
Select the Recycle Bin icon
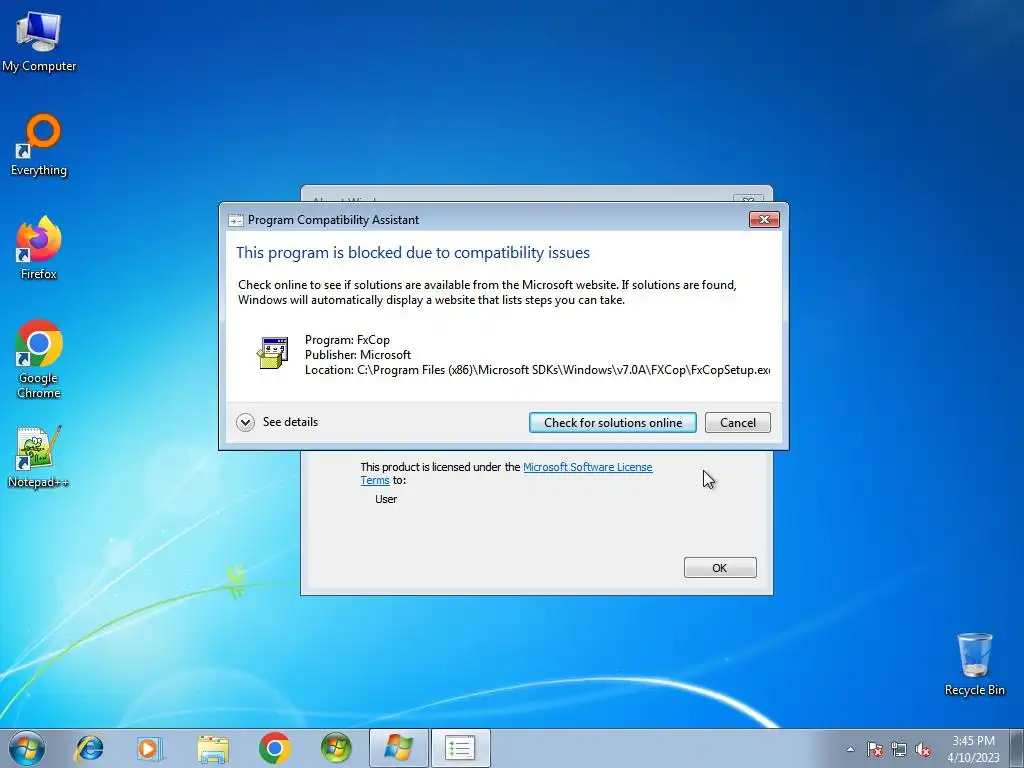[974, 664]
